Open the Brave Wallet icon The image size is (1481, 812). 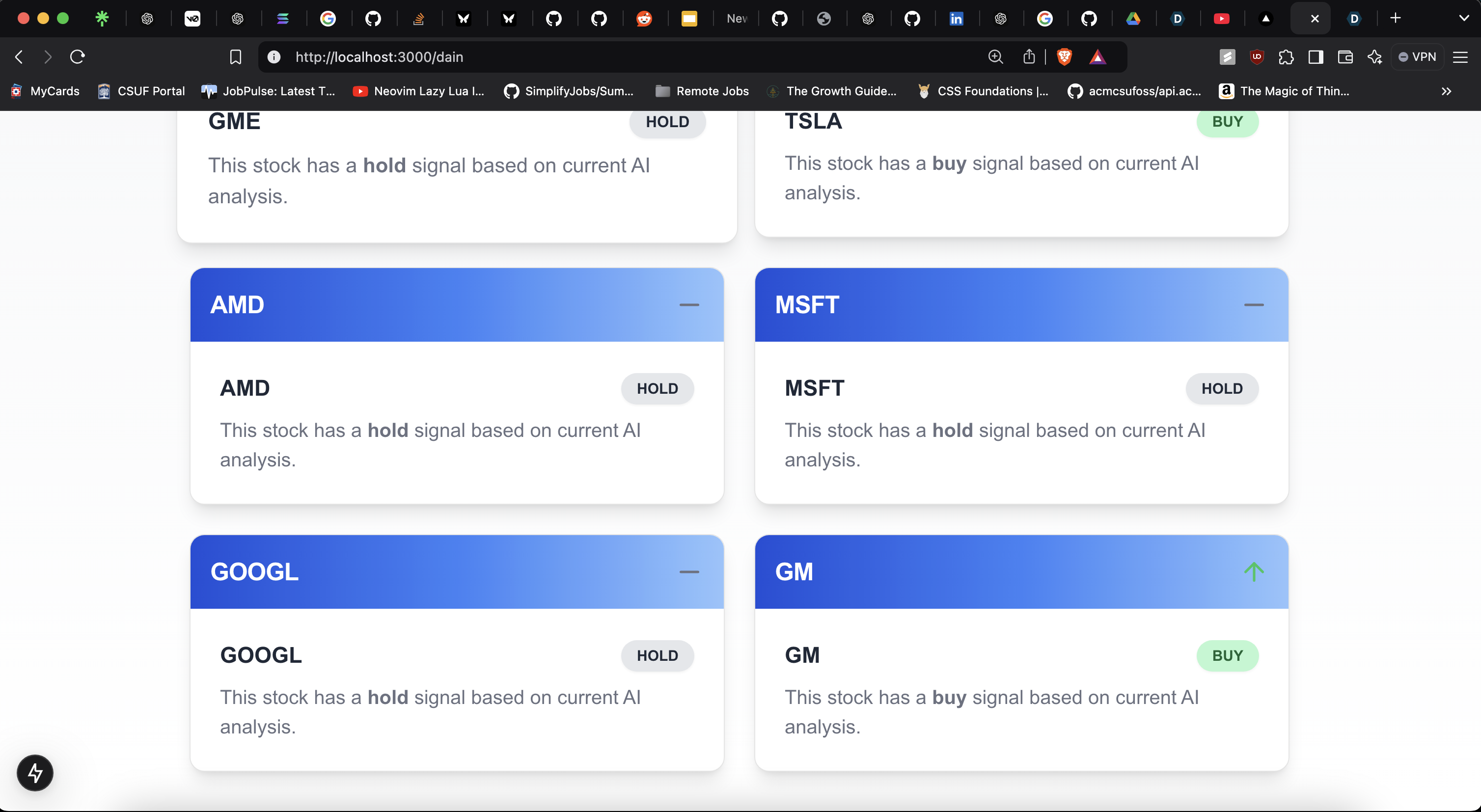(x=1345, y=57)
